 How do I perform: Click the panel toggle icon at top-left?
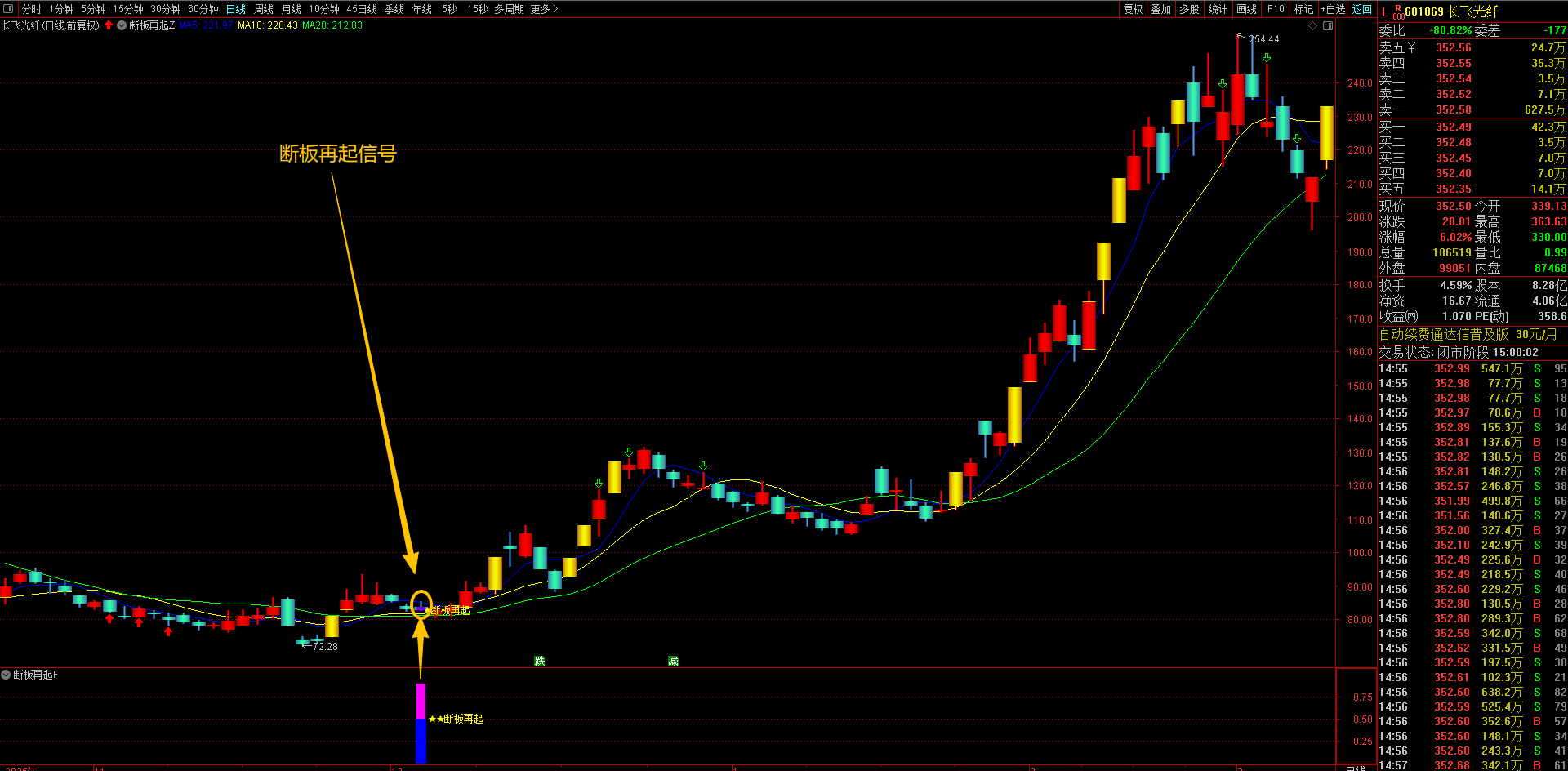[8, 9]
